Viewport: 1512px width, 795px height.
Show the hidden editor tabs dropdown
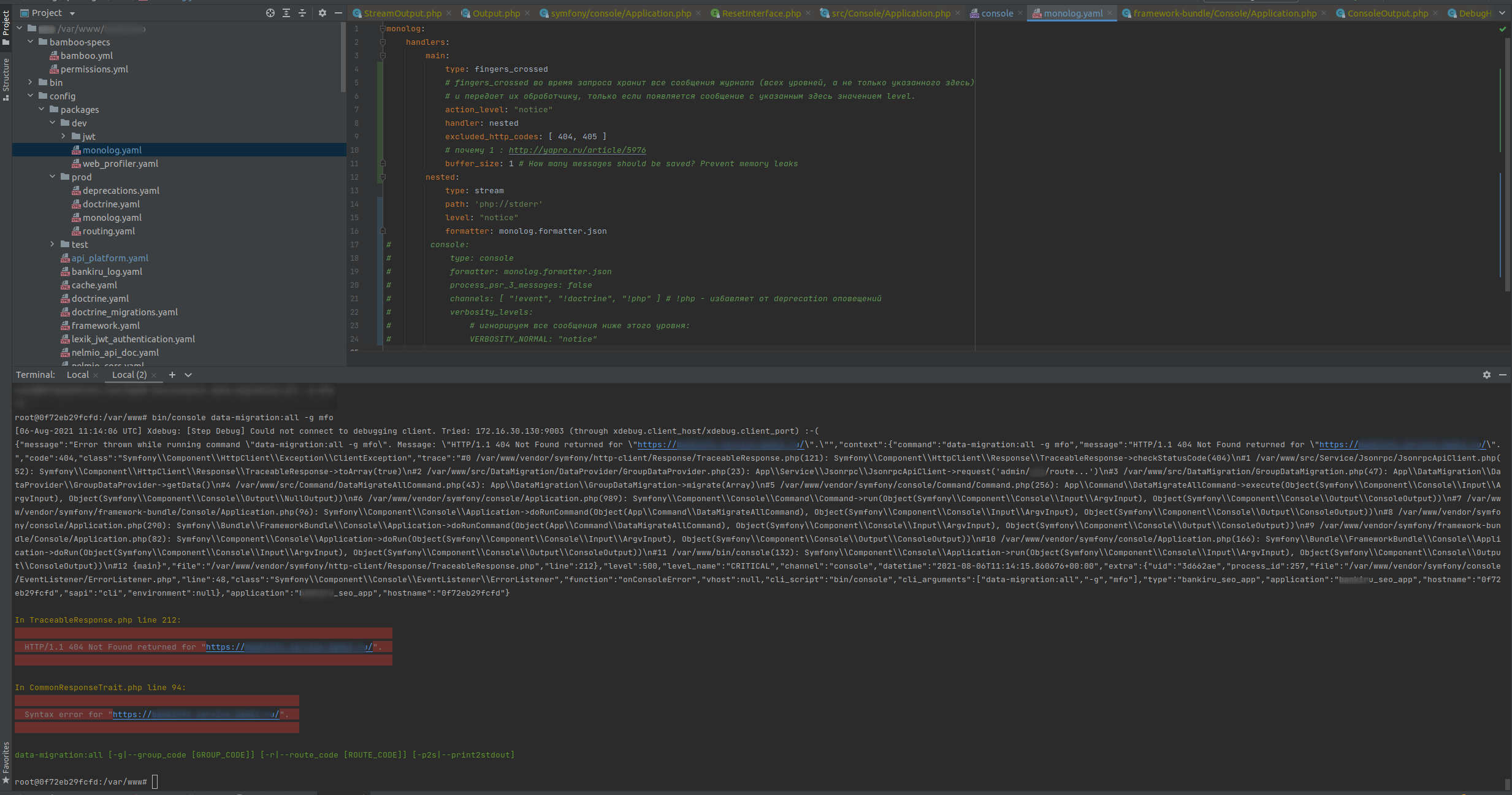pos(1502,13)
